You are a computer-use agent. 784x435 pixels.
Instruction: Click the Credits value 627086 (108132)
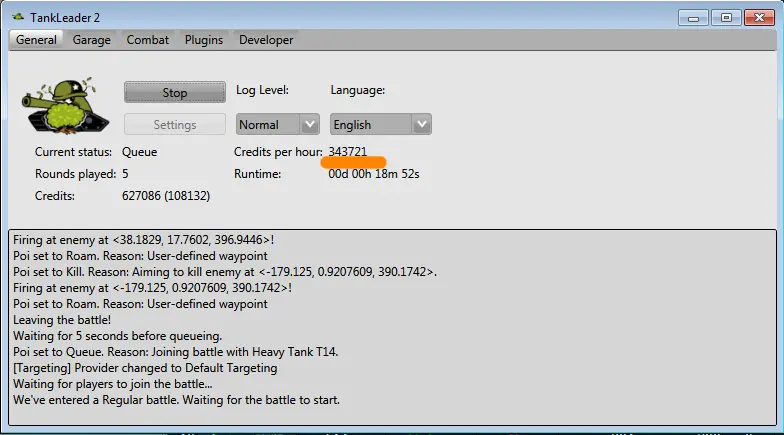click(166, 196)
